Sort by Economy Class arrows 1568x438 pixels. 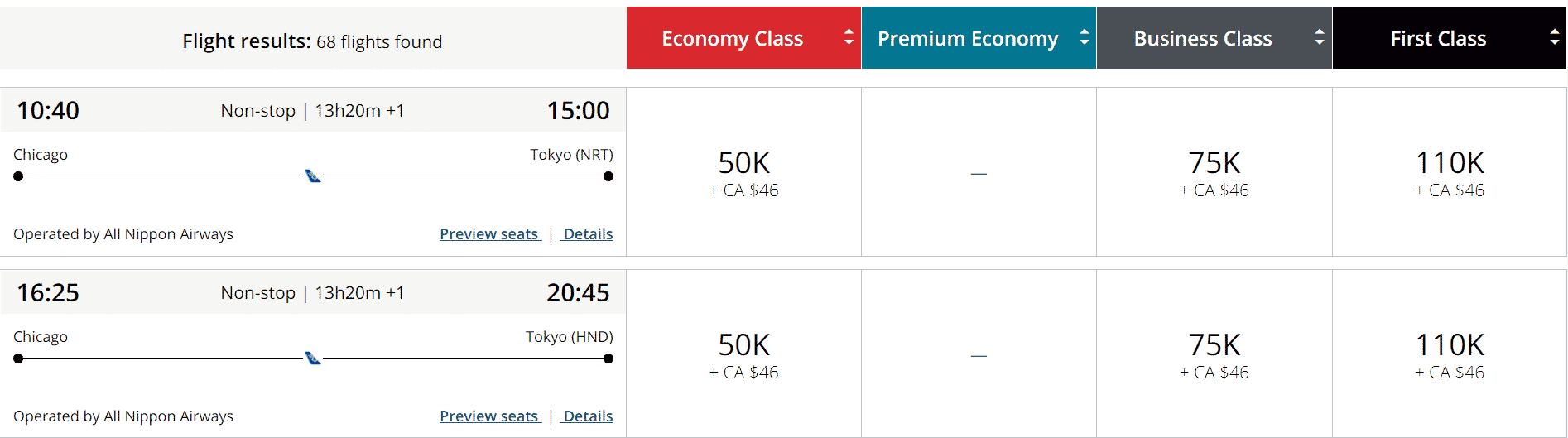(849, 37)
